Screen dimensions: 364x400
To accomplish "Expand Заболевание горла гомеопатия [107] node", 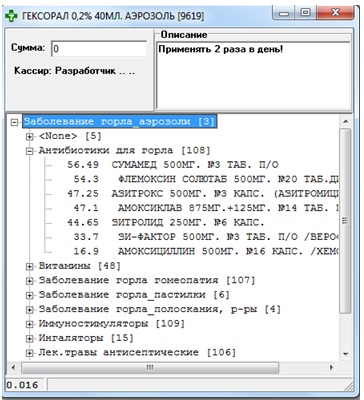I will 30,281.
